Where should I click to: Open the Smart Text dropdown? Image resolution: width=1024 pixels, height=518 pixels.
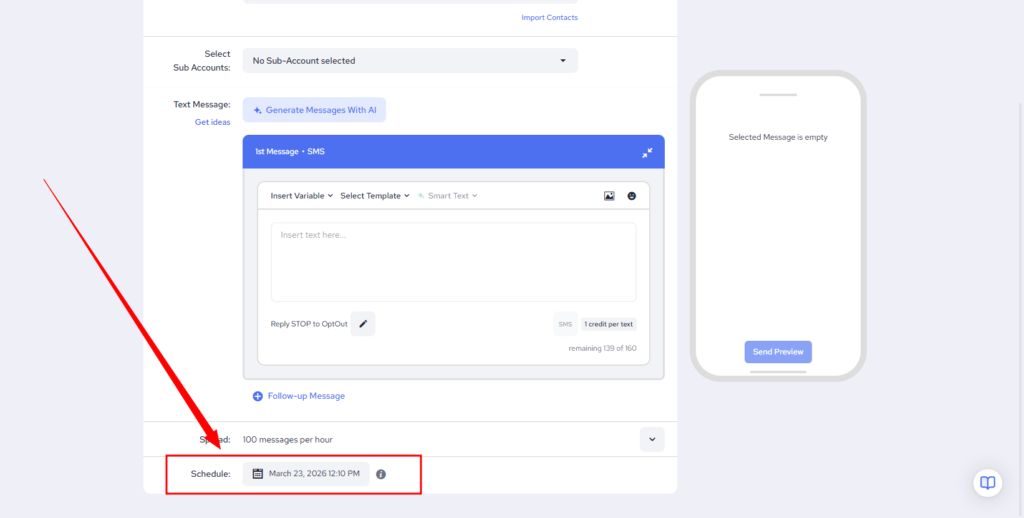click(448, 196)
